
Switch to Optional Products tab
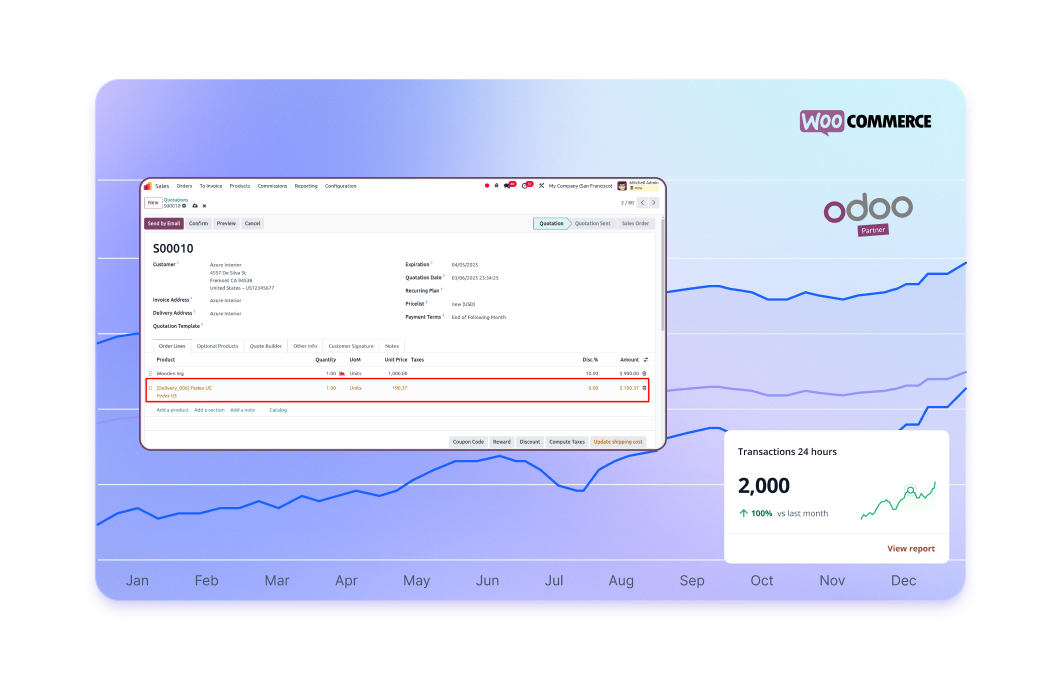click(x=217, y=346)
